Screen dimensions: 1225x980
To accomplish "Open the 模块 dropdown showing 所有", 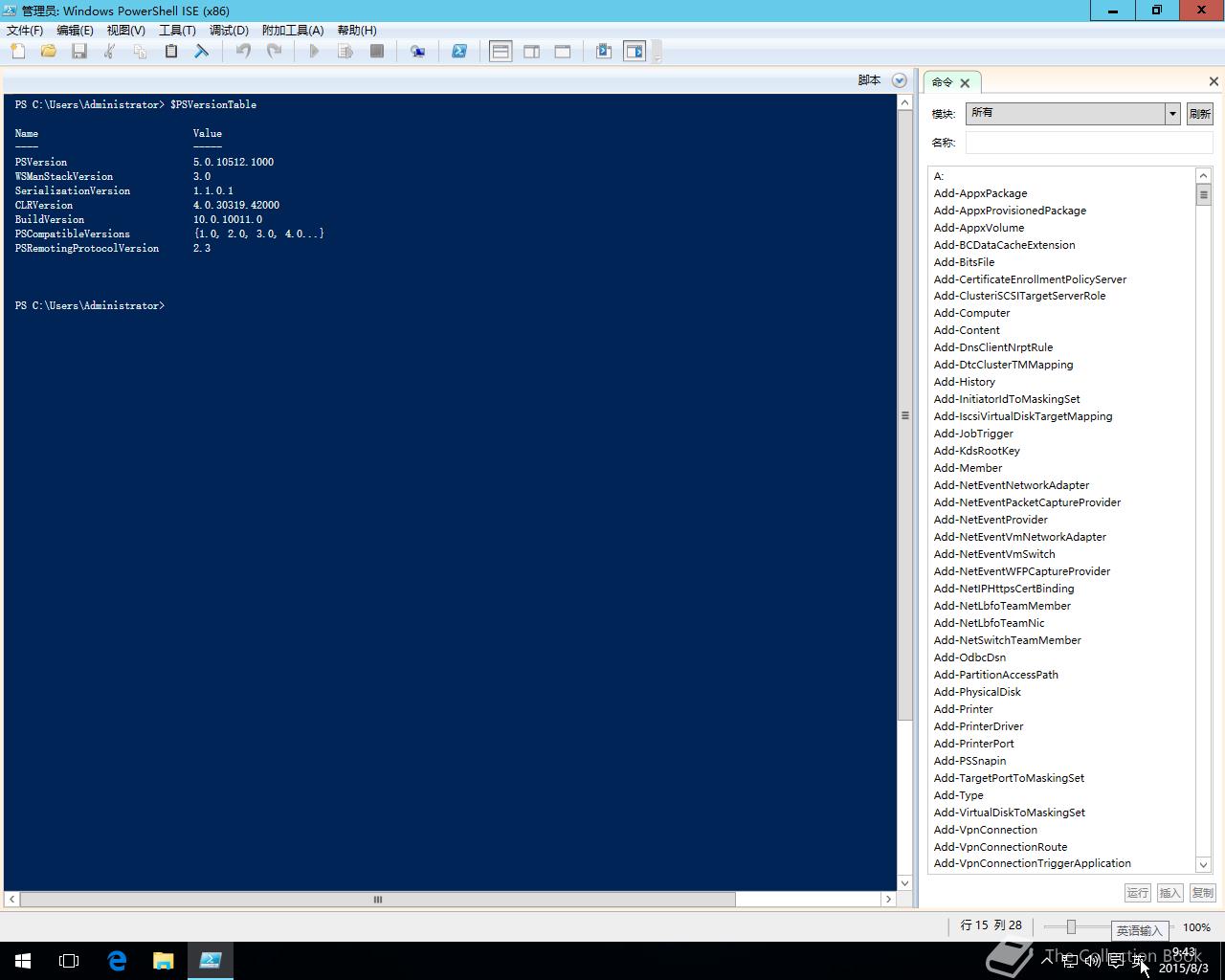I will 1073,113.
